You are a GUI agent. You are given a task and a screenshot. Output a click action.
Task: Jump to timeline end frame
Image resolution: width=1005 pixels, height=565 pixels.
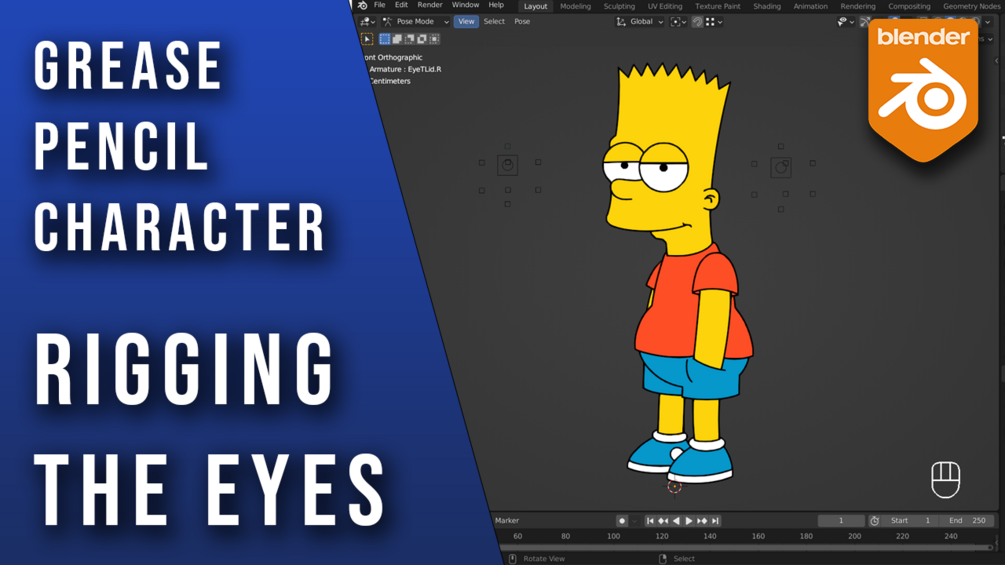pyautogui.click(x=715, y=521)
